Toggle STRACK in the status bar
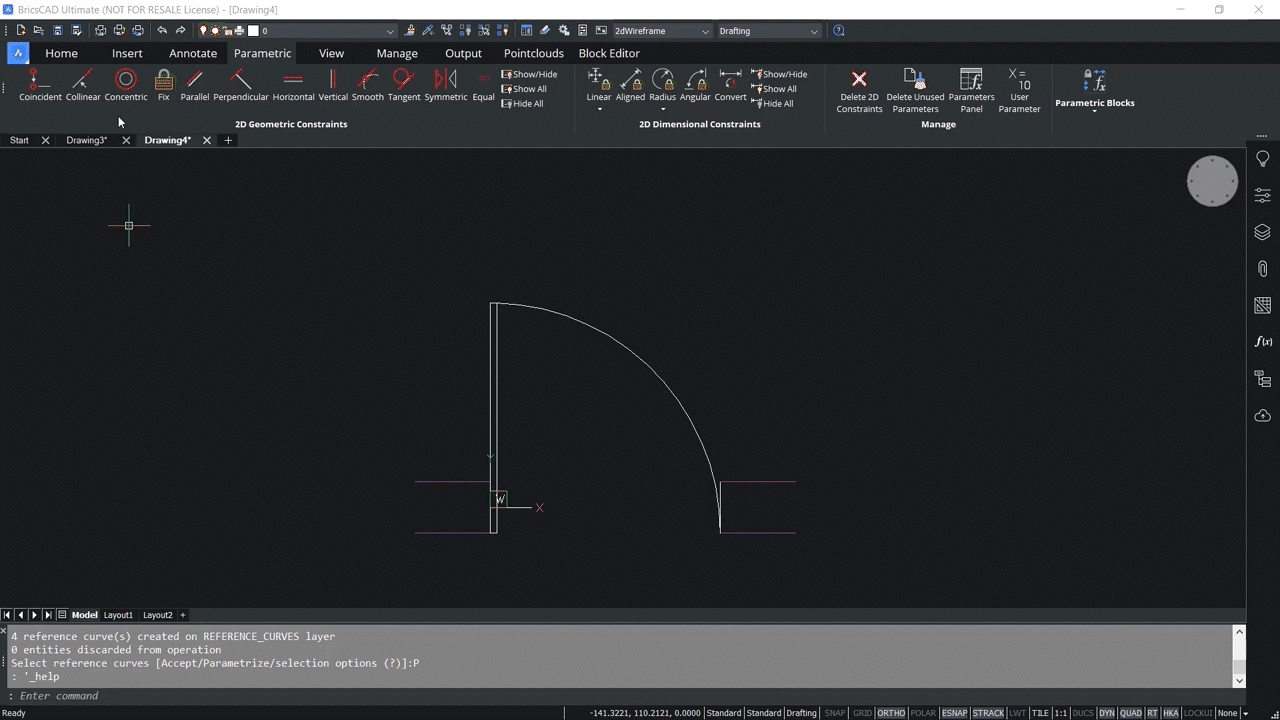Viewport: 1280px width, 720px height. point(988,713)
